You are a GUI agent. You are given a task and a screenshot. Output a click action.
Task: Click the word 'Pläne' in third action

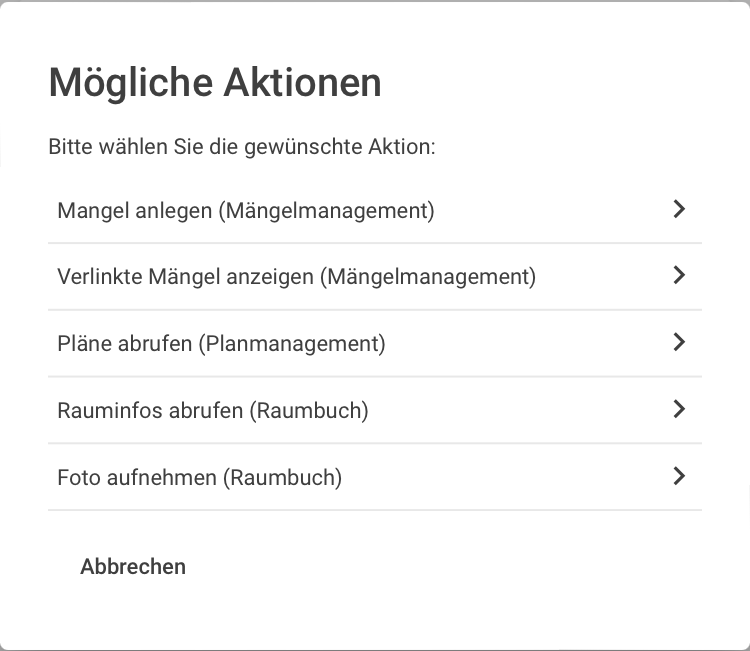[84, 343]
